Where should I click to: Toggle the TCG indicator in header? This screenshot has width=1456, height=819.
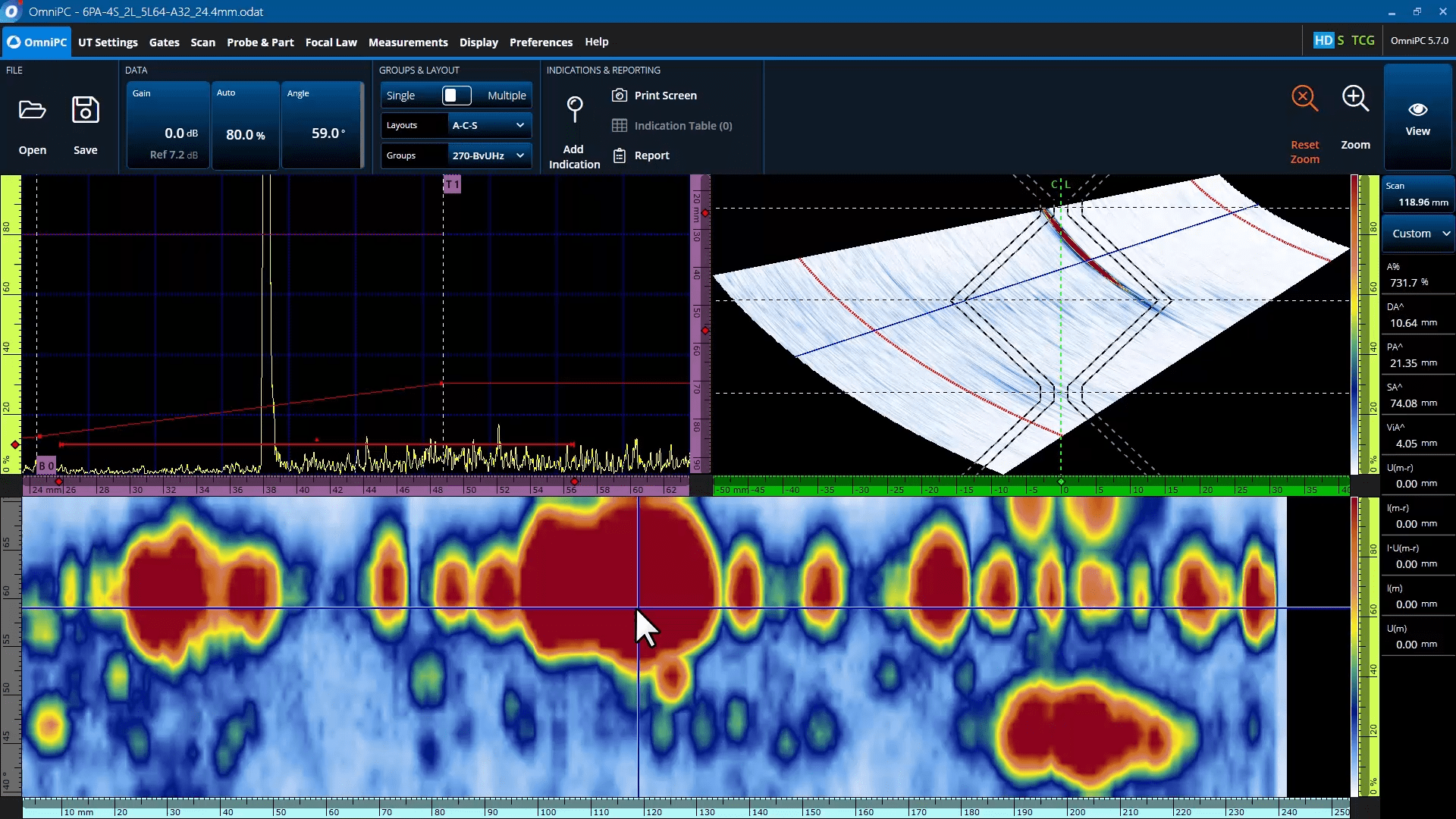[1363, 41]
